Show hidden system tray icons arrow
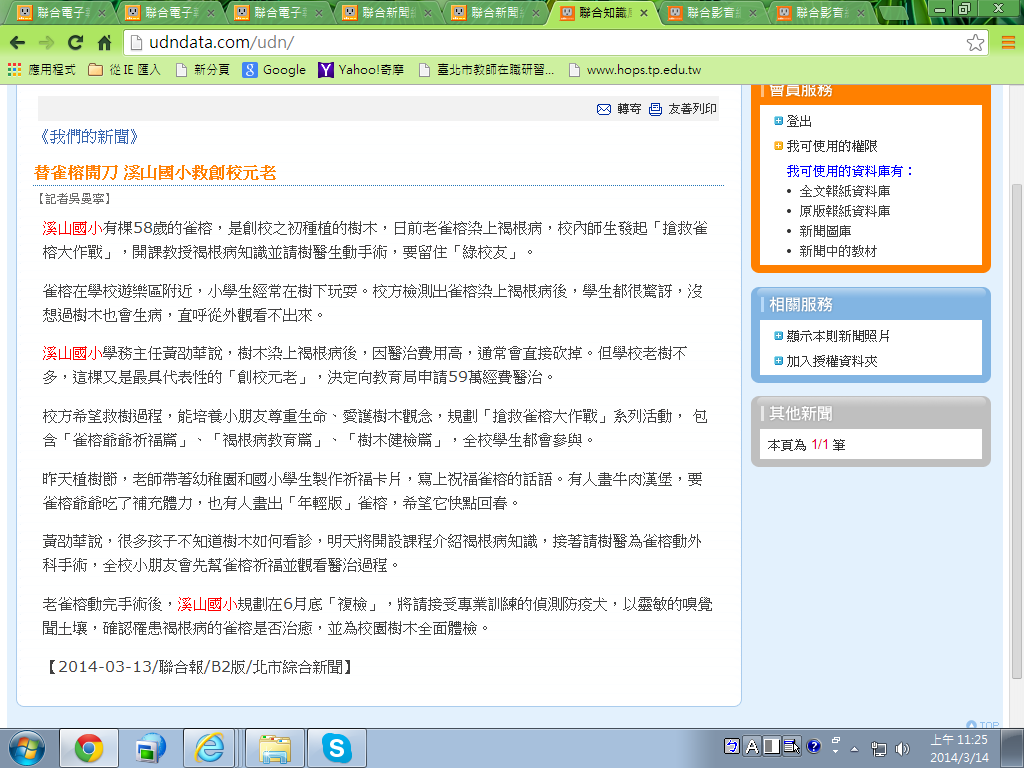1024x768 pixels. [x=853, y=748]
